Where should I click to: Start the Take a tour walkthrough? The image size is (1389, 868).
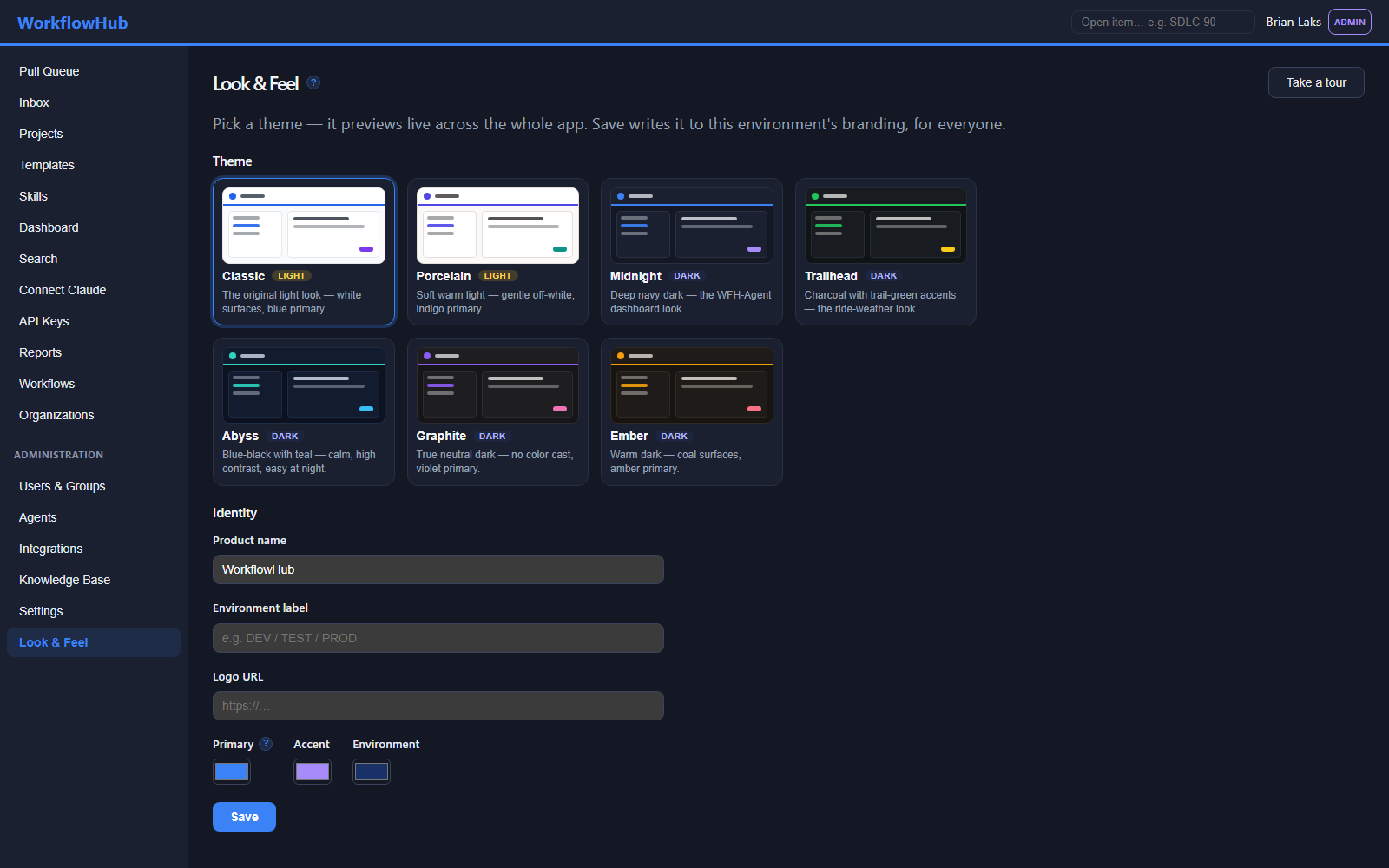[x=1316, y=82]
